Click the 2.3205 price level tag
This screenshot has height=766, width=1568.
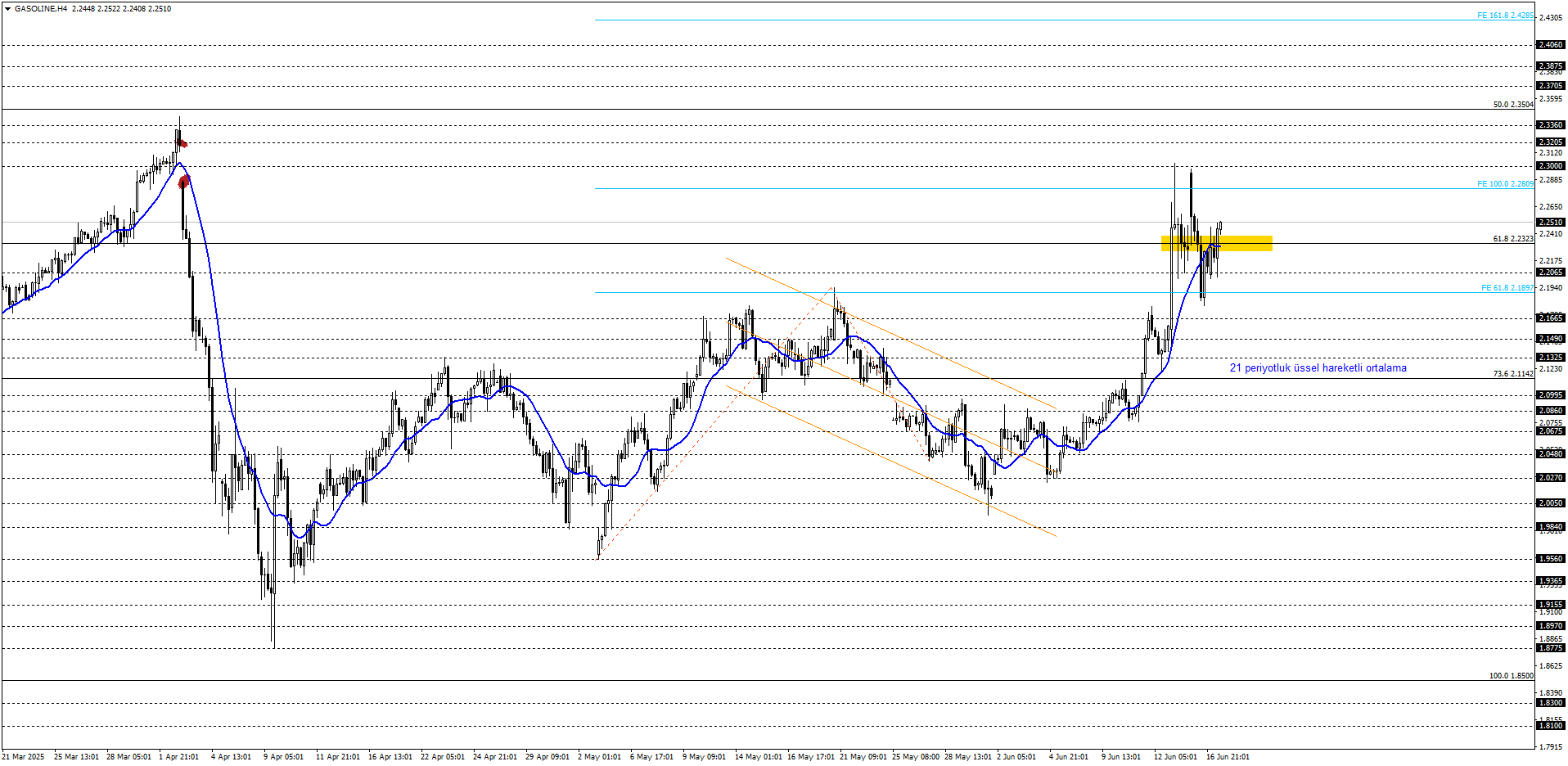pyautogui.click(x=1551, y=142)
